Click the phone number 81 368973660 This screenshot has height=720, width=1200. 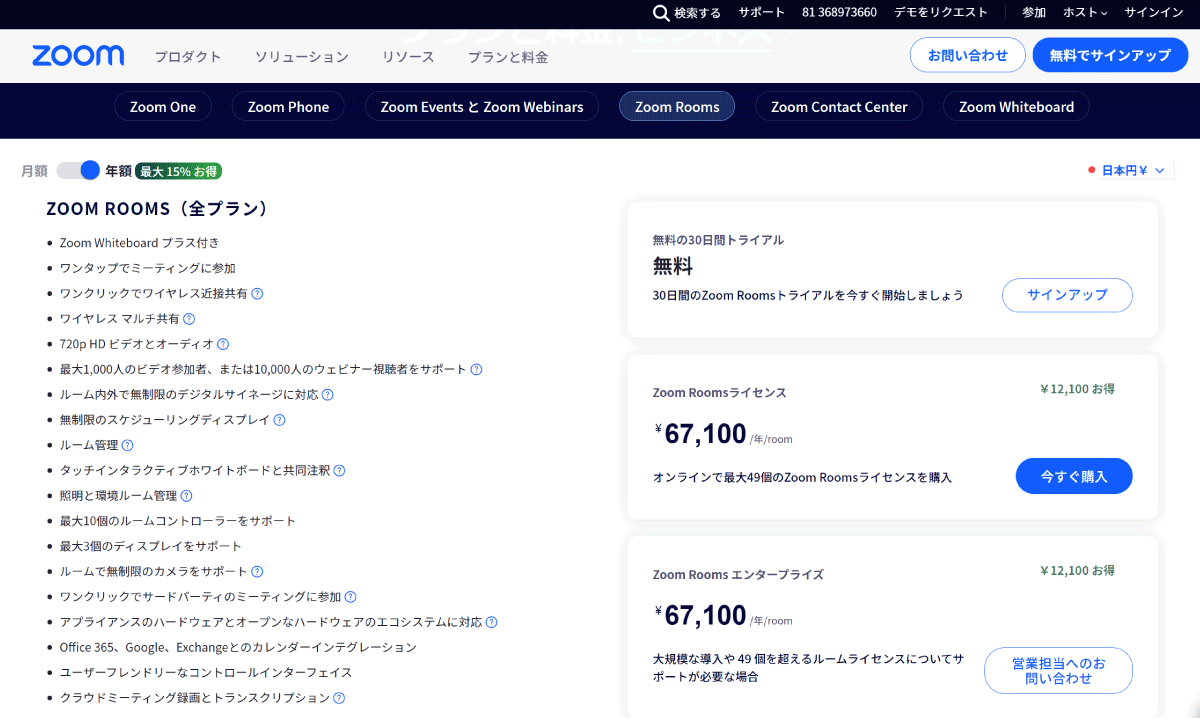click(839, 13)
